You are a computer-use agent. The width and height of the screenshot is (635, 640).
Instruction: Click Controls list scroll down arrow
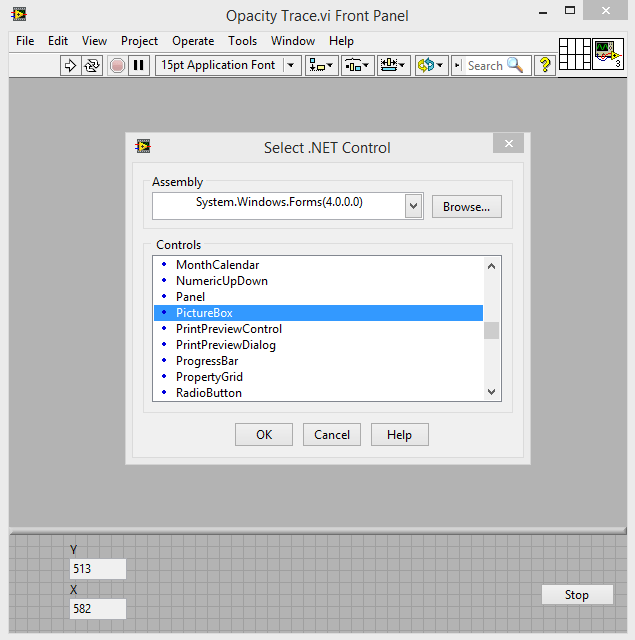click(x=491, y=392)
